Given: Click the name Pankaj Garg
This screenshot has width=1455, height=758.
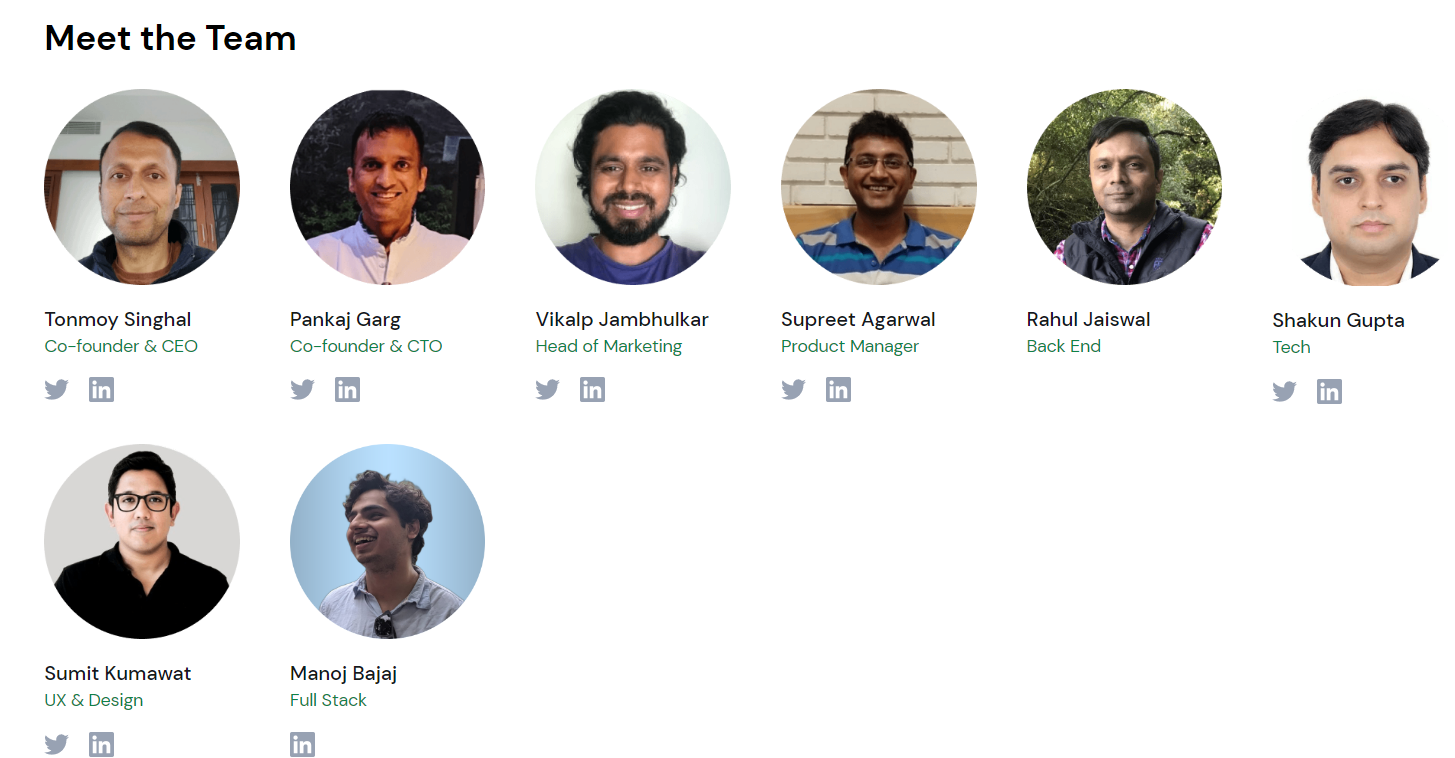Looking at the screenshot, I should pos(345,319).
